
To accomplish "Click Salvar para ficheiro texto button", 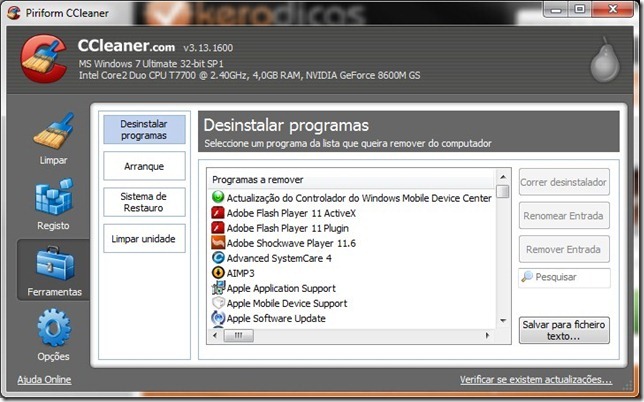I will pos(564,330).
